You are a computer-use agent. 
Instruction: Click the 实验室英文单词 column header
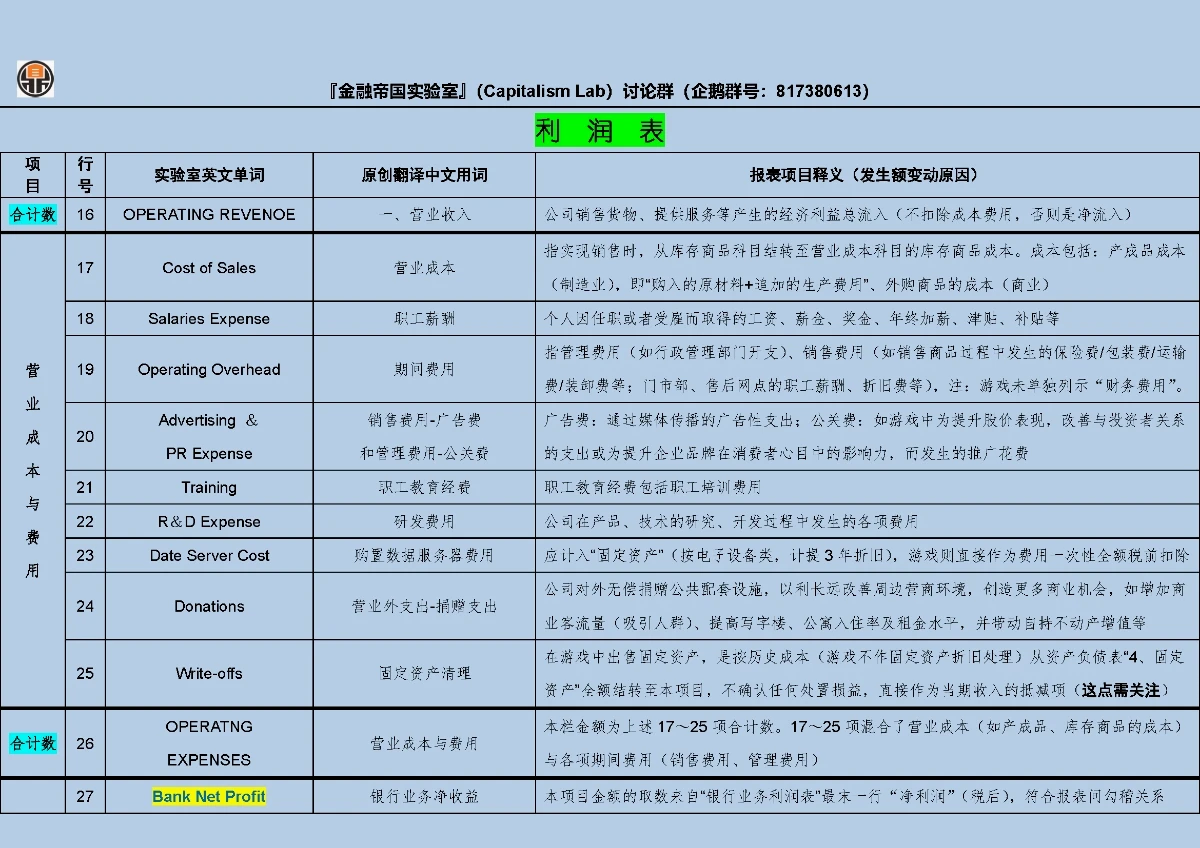pyautogui.click(x=209, y=175)
